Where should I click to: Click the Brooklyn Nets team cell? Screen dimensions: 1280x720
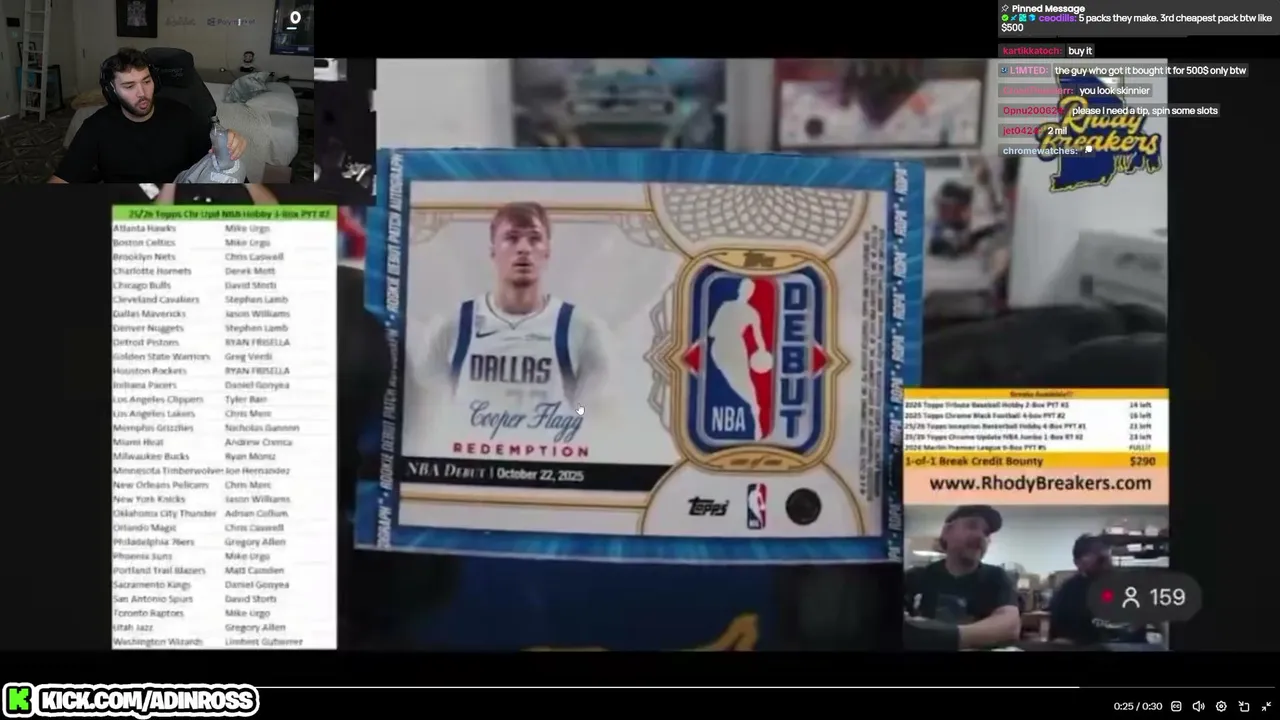pos(144,257)
